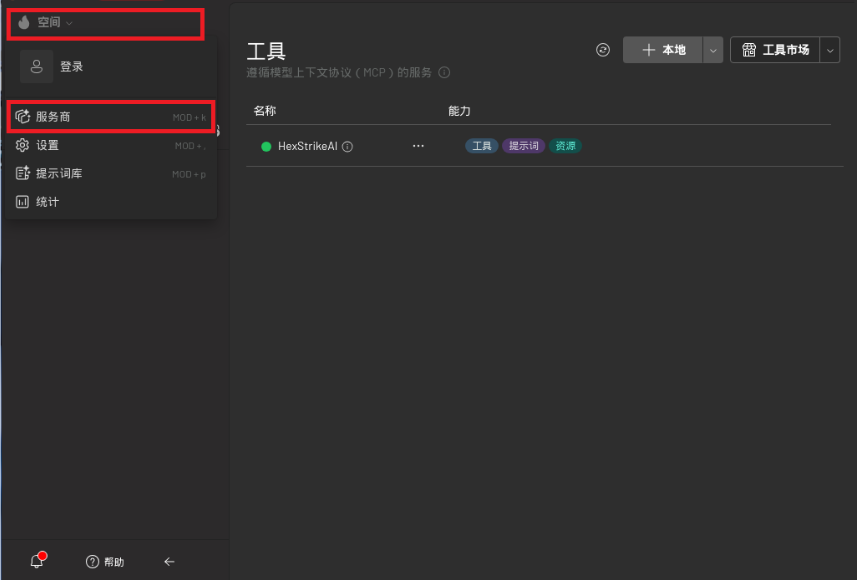Click the refresh icon near 本地 button

click(603, 49)
